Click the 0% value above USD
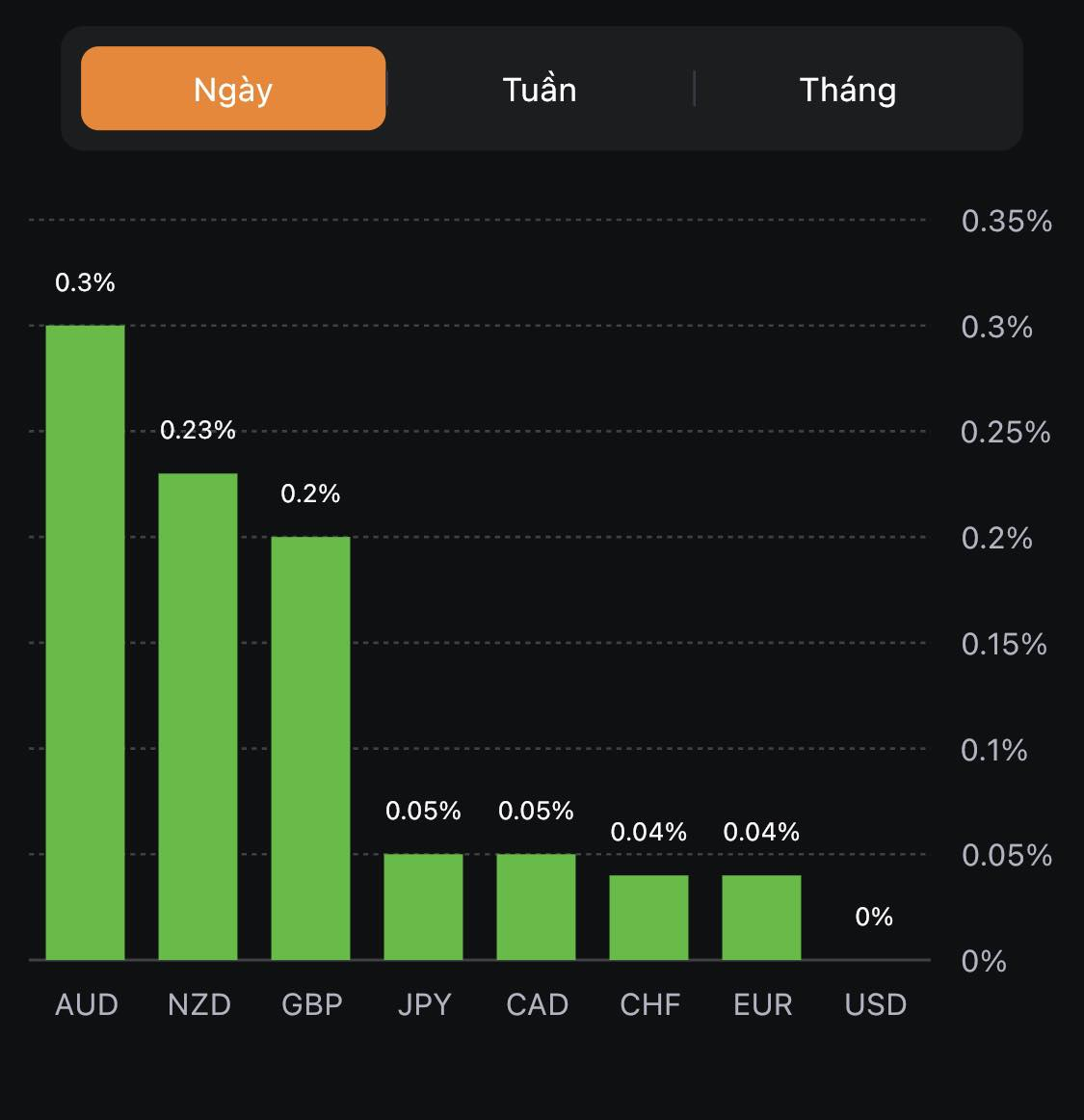Viewport: 1084px width, 1120px height. click(874, 917)
